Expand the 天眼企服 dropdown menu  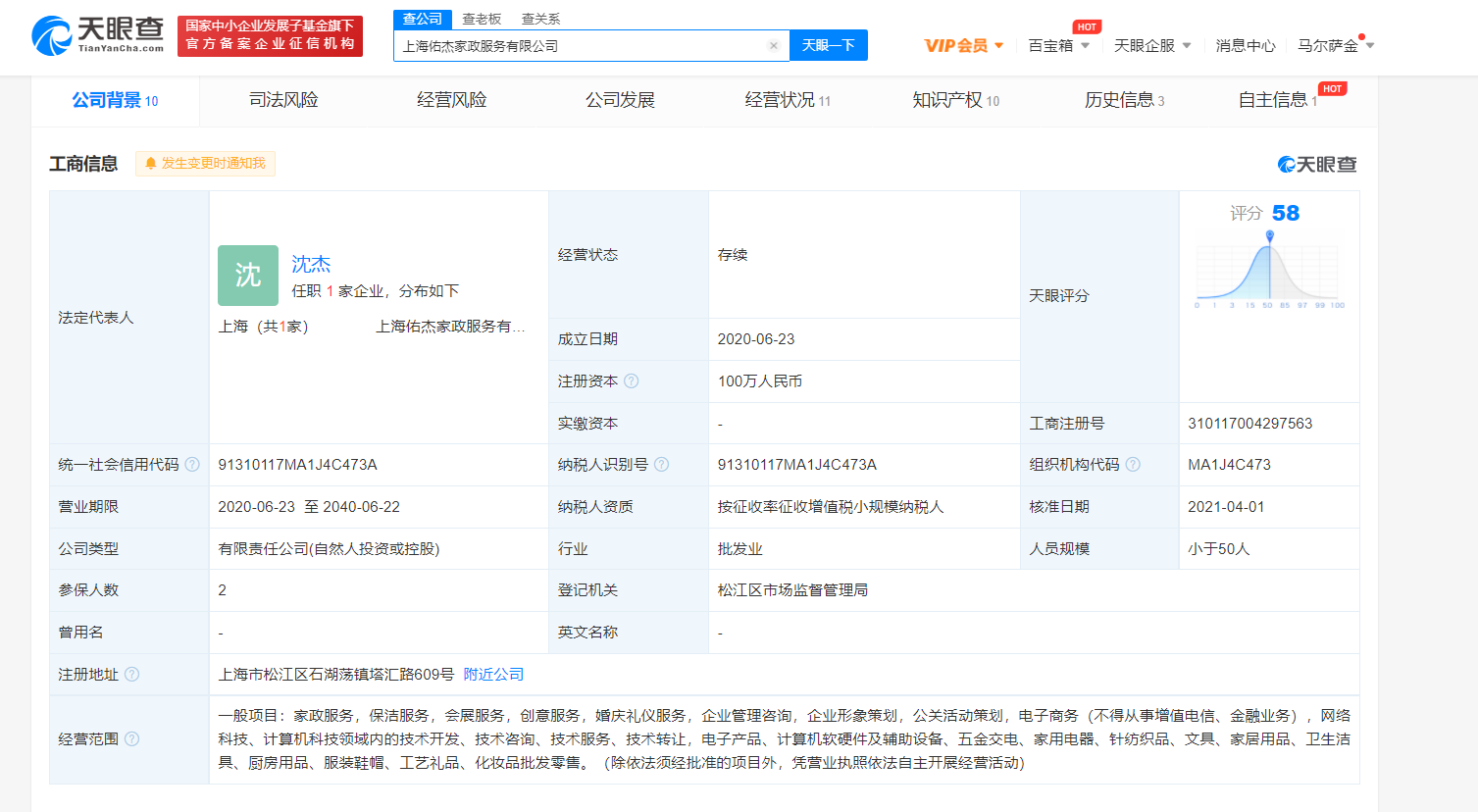(1152, 46)
